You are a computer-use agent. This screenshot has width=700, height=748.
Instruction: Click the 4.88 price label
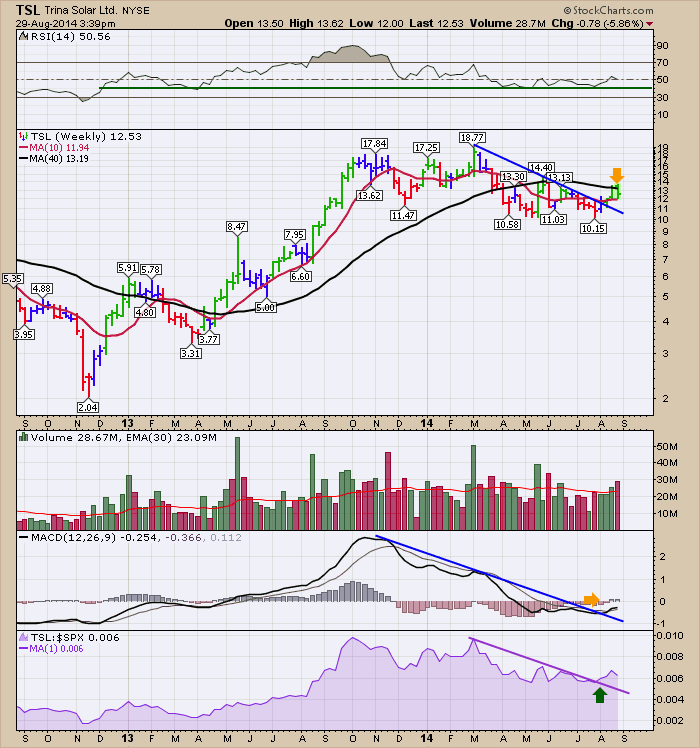(x=42, y=289)
